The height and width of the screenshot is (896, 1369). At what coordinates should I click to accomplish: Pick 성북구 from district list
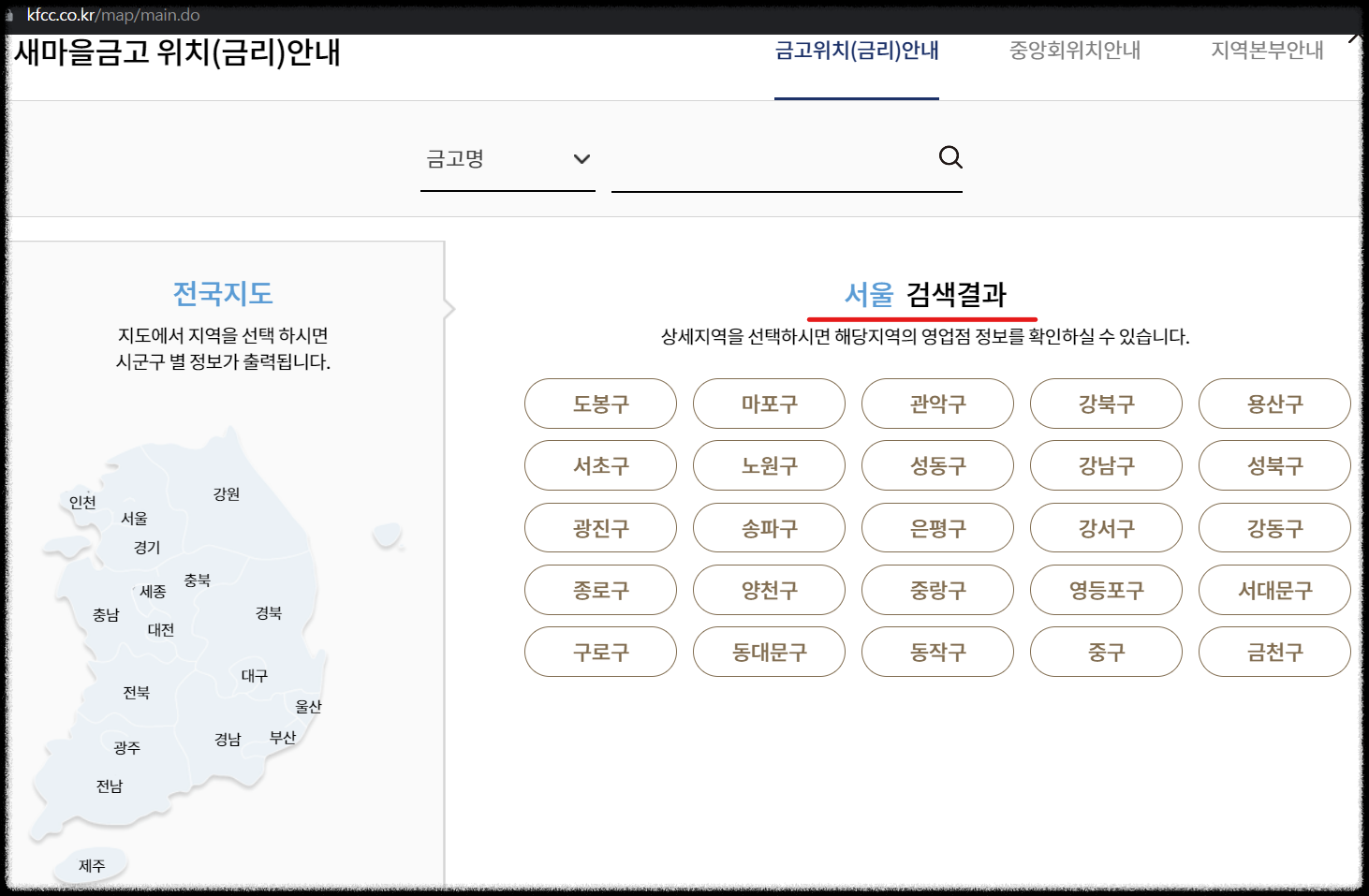point(1274,465)
